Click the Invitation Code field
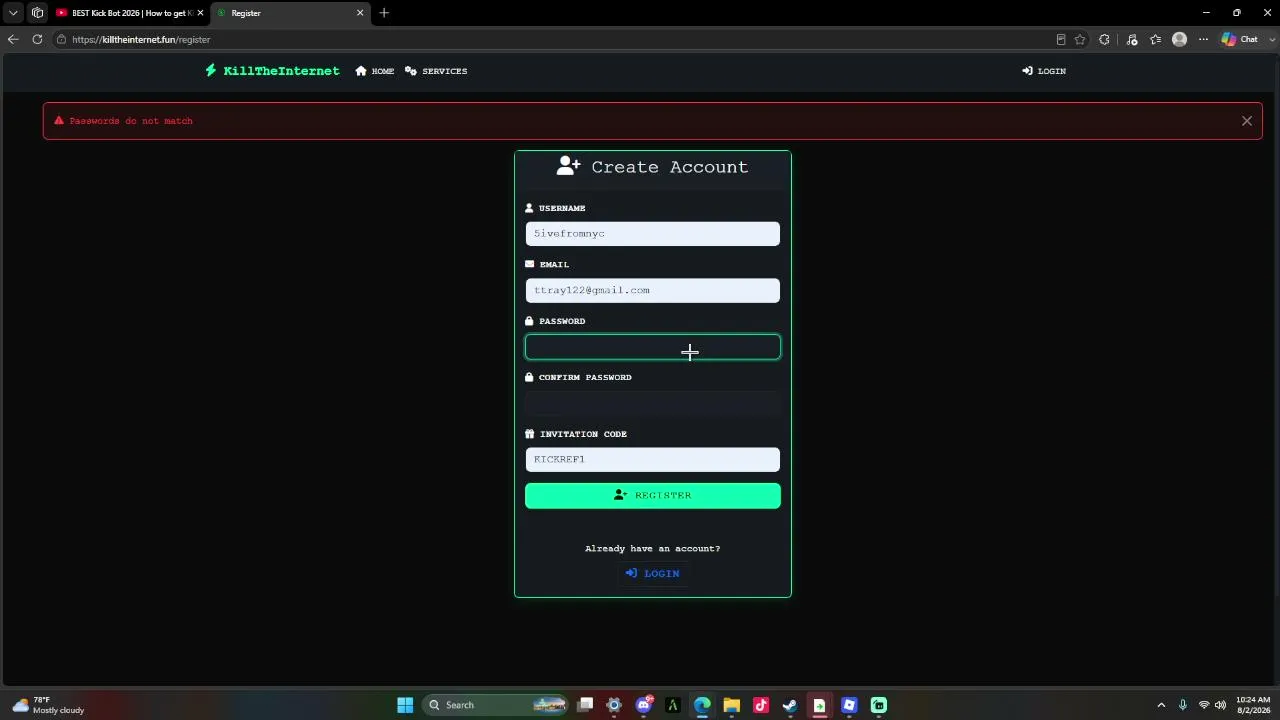 (x=653, y=459)
